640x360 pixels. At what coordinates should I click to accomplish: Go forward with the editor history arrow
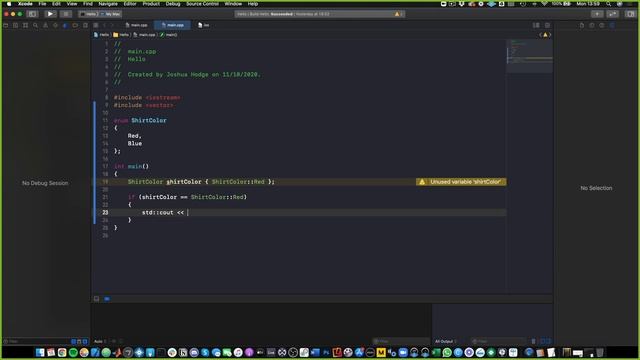click(x=113, y=25)
